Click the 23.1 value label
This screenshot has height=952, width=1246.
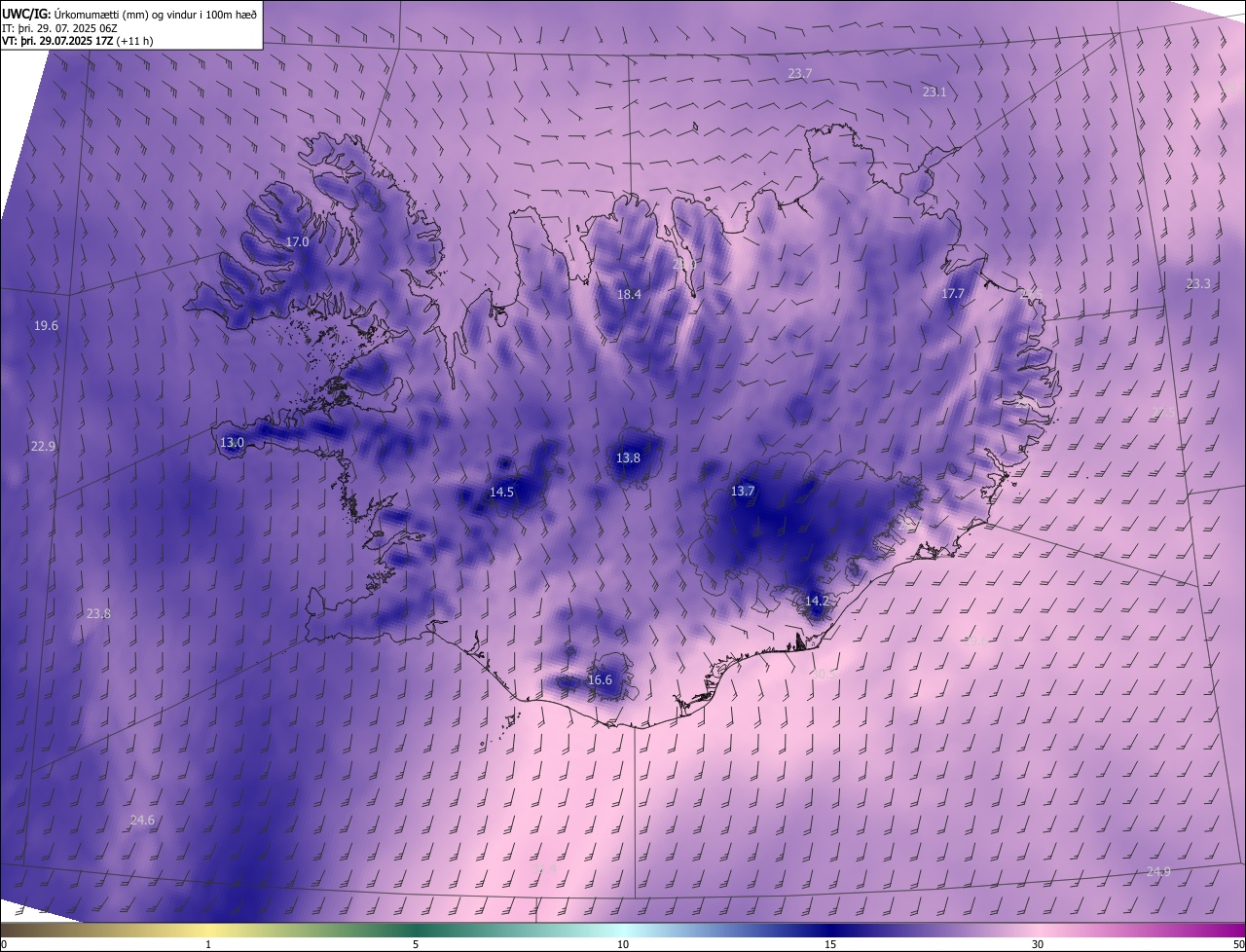point(934,92)
